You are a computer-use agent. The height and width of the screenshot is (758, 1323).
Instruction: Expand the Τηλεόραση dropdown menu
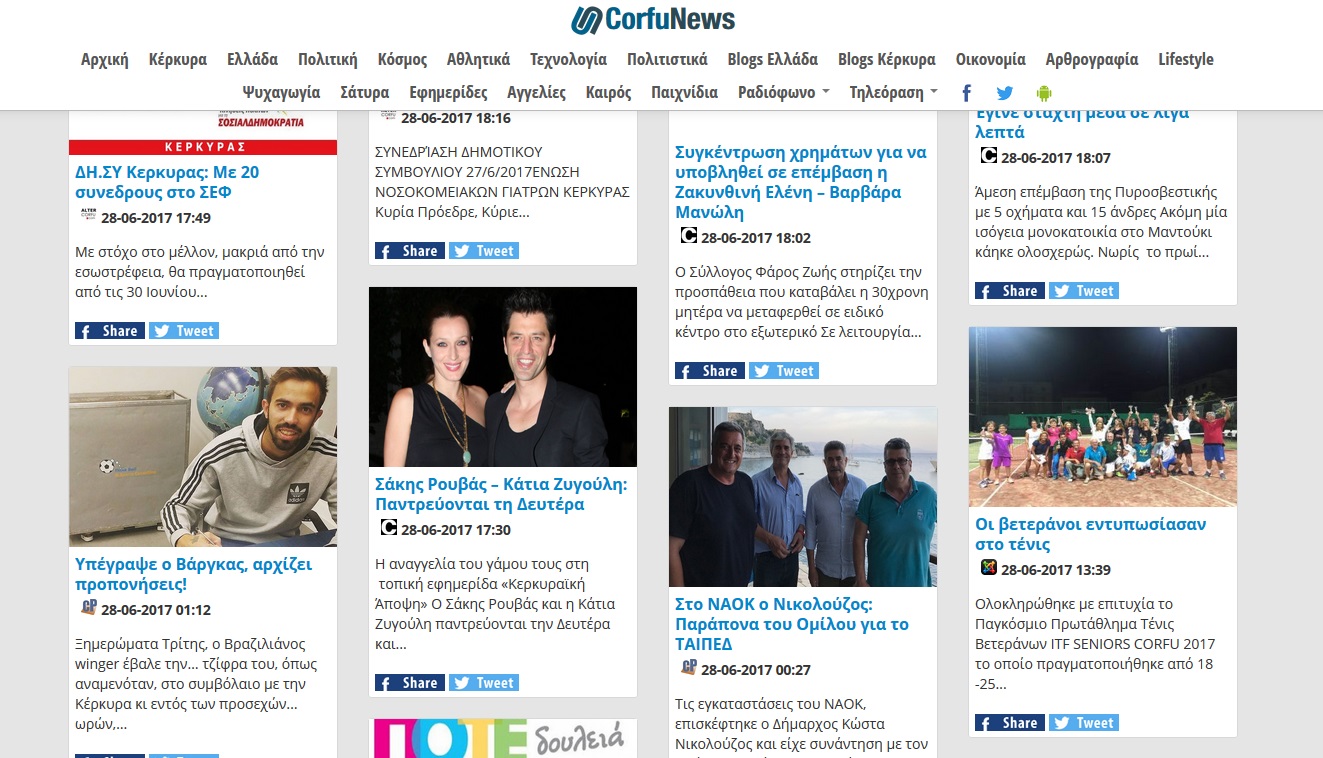click(893, 92)
